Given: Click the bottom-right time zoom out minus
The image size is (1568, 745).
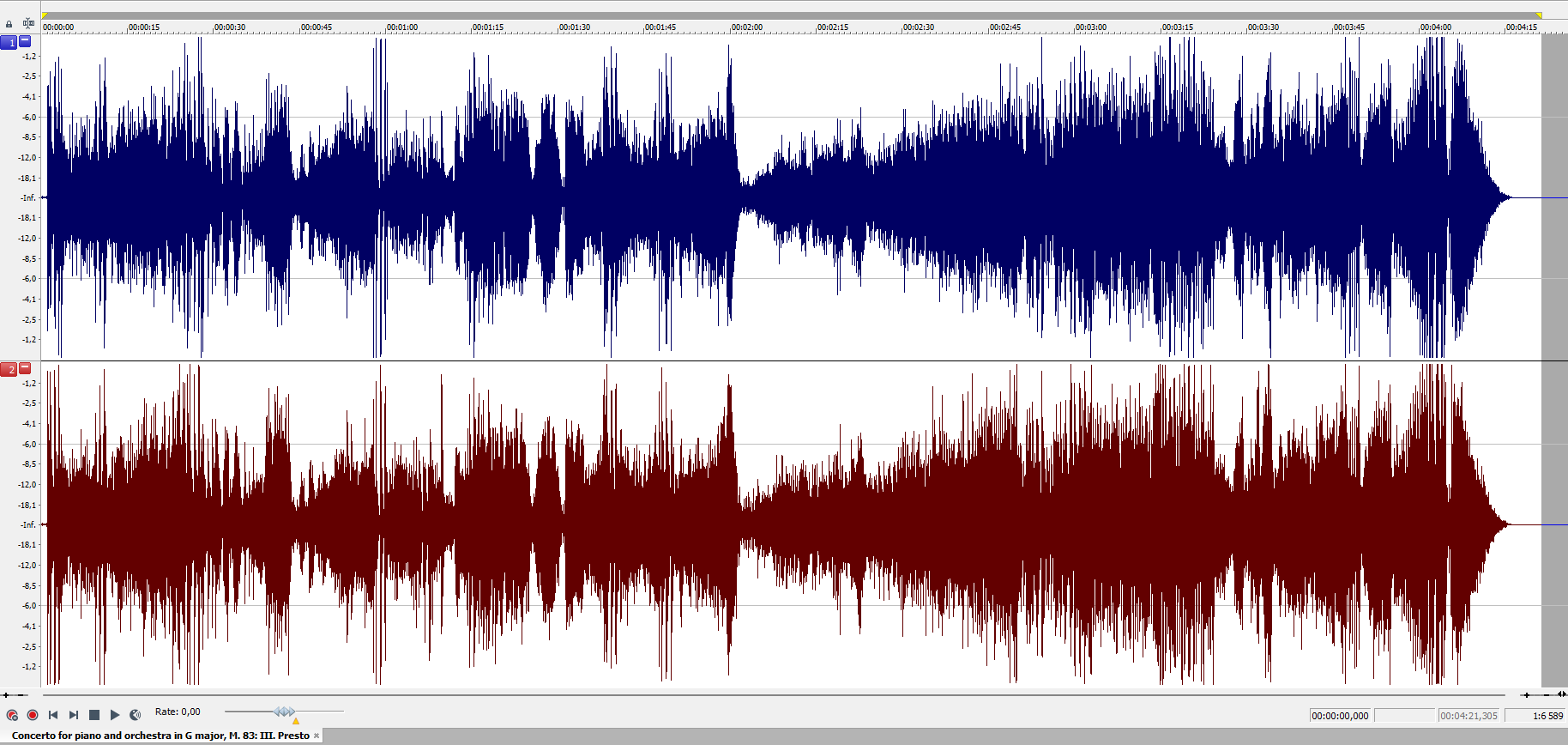Looking at the screenshot, I should (x=1546, y=695).
